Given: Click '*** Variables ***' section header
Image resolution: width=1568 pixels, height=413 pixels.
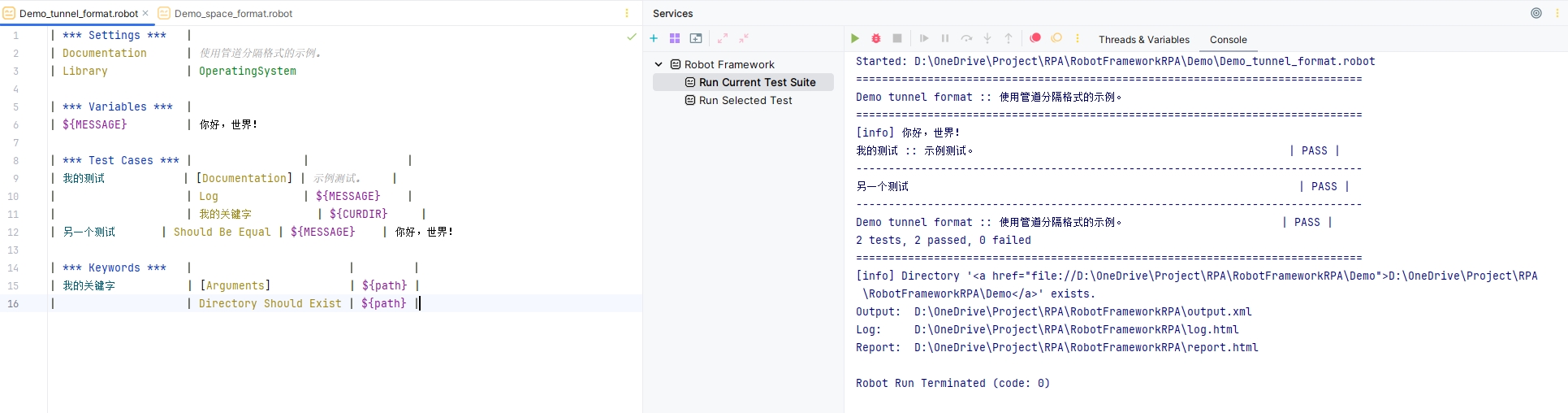Looking at the screenshot, I should pyautogui.click(x=118, y=107).
